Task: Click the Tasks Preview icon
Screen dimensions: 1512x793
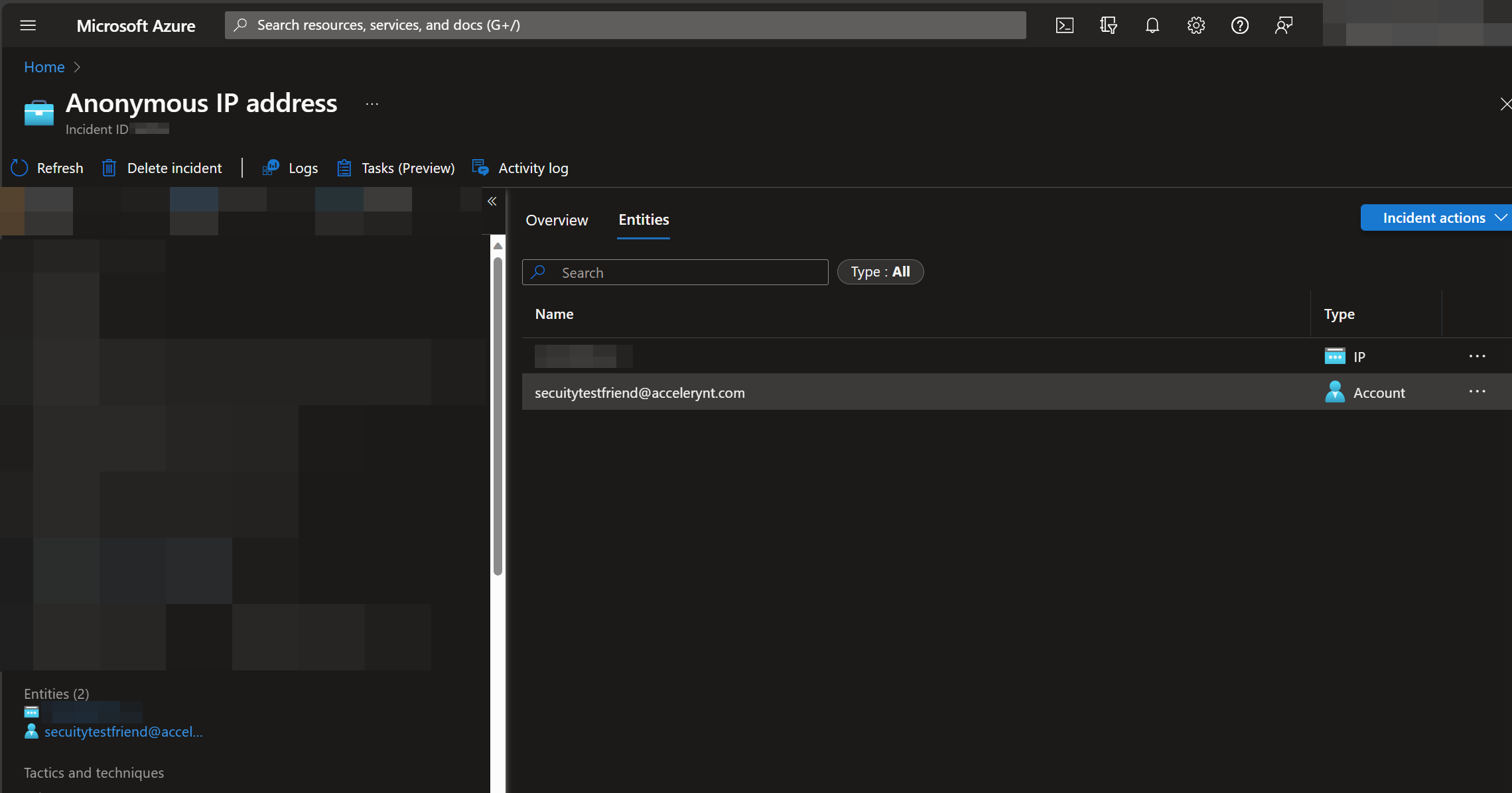Action: (344, 168)
